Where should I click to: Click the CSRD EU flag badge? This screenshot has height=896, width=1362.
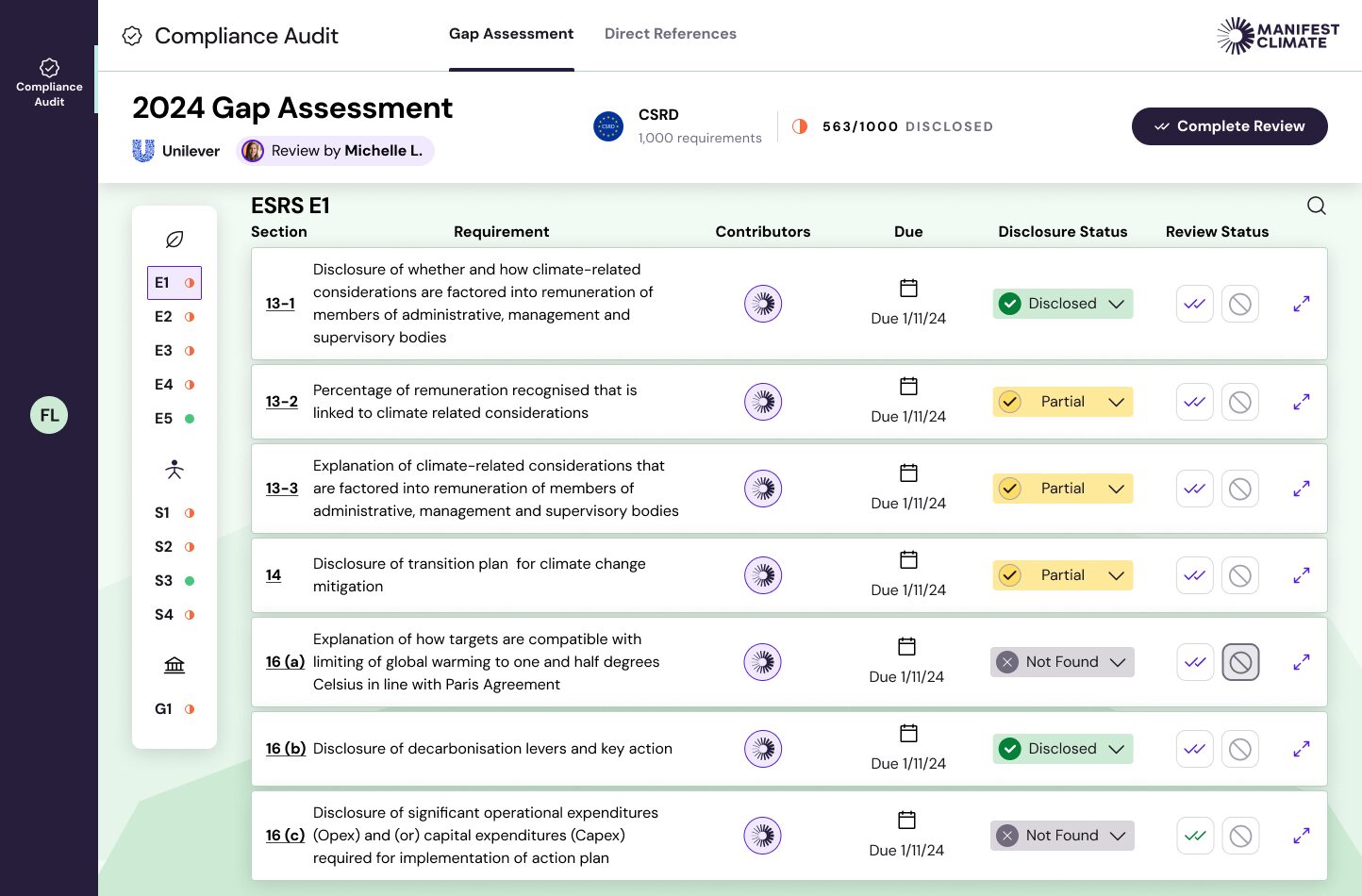(608, 126)
